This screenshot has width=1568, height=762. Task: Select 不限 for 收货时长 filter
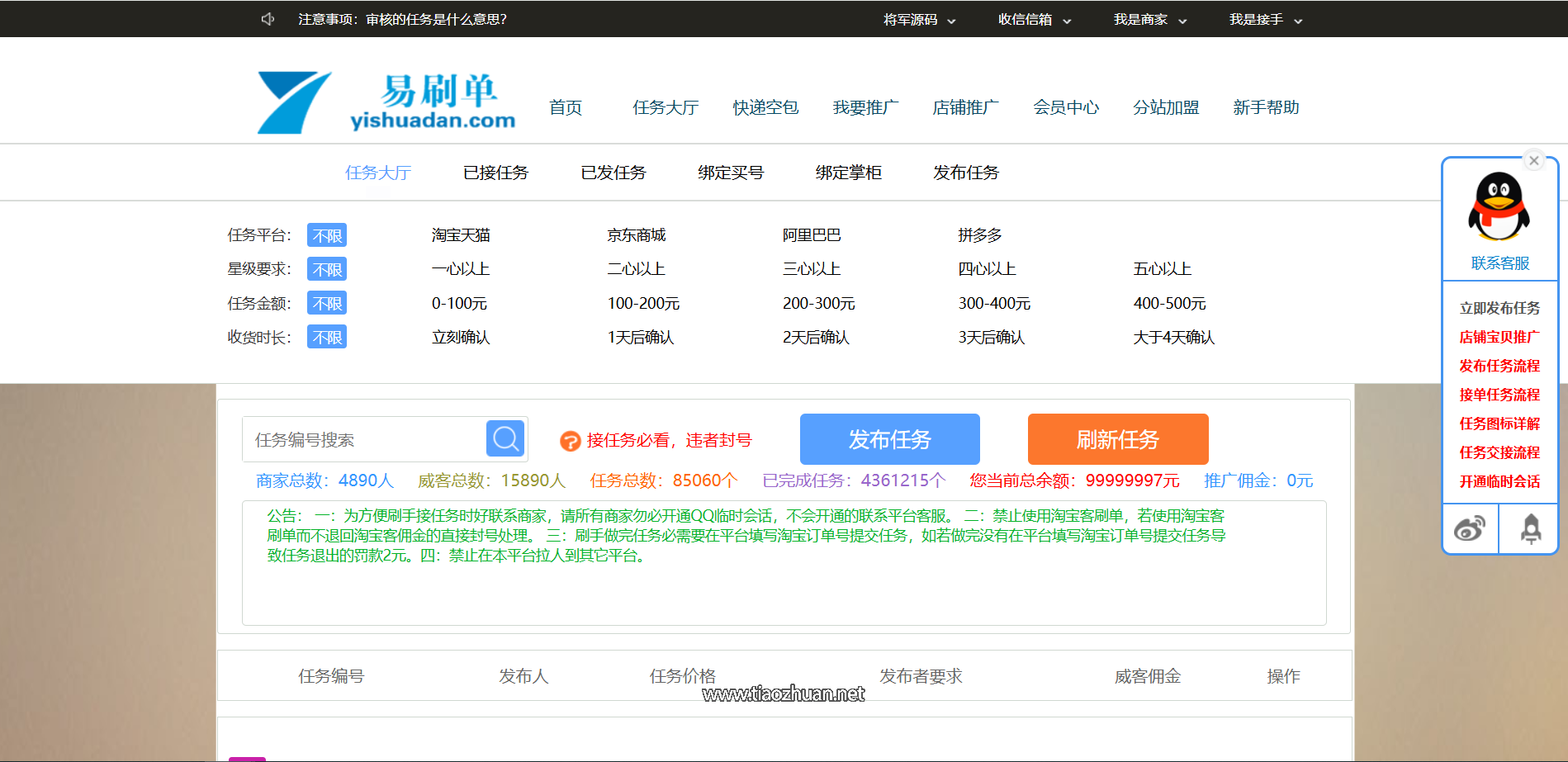point(326,336)
